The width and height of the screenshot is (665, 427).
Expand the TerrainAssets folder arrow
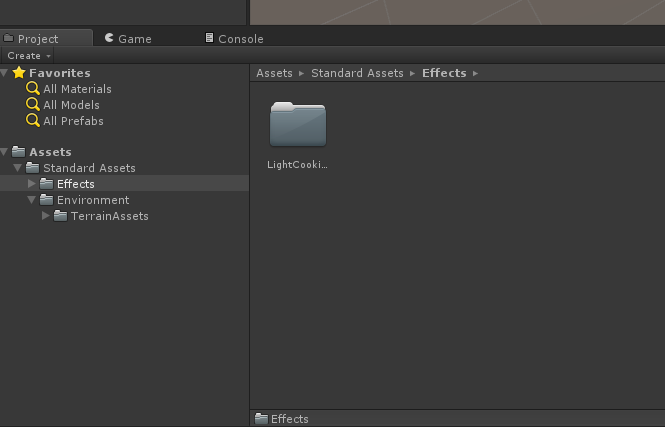45,216
